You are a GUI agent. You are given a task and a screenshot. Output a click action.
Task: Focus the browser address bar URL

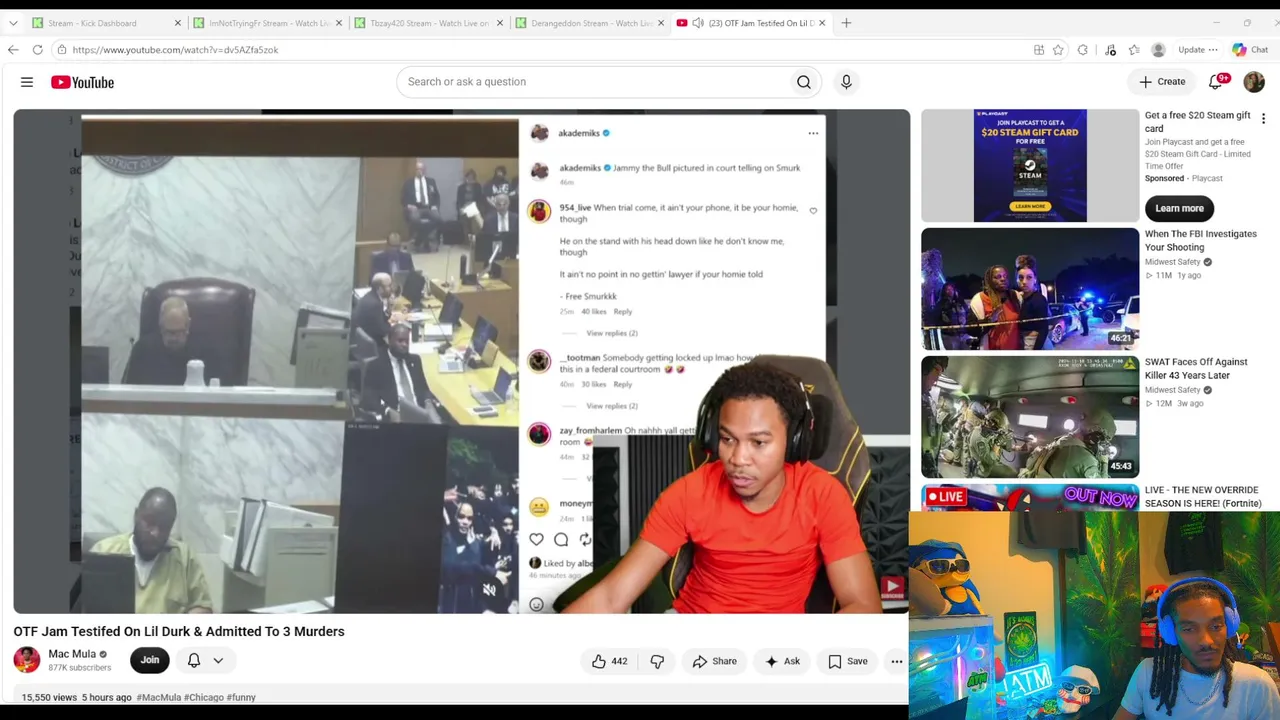coord(175,50)
